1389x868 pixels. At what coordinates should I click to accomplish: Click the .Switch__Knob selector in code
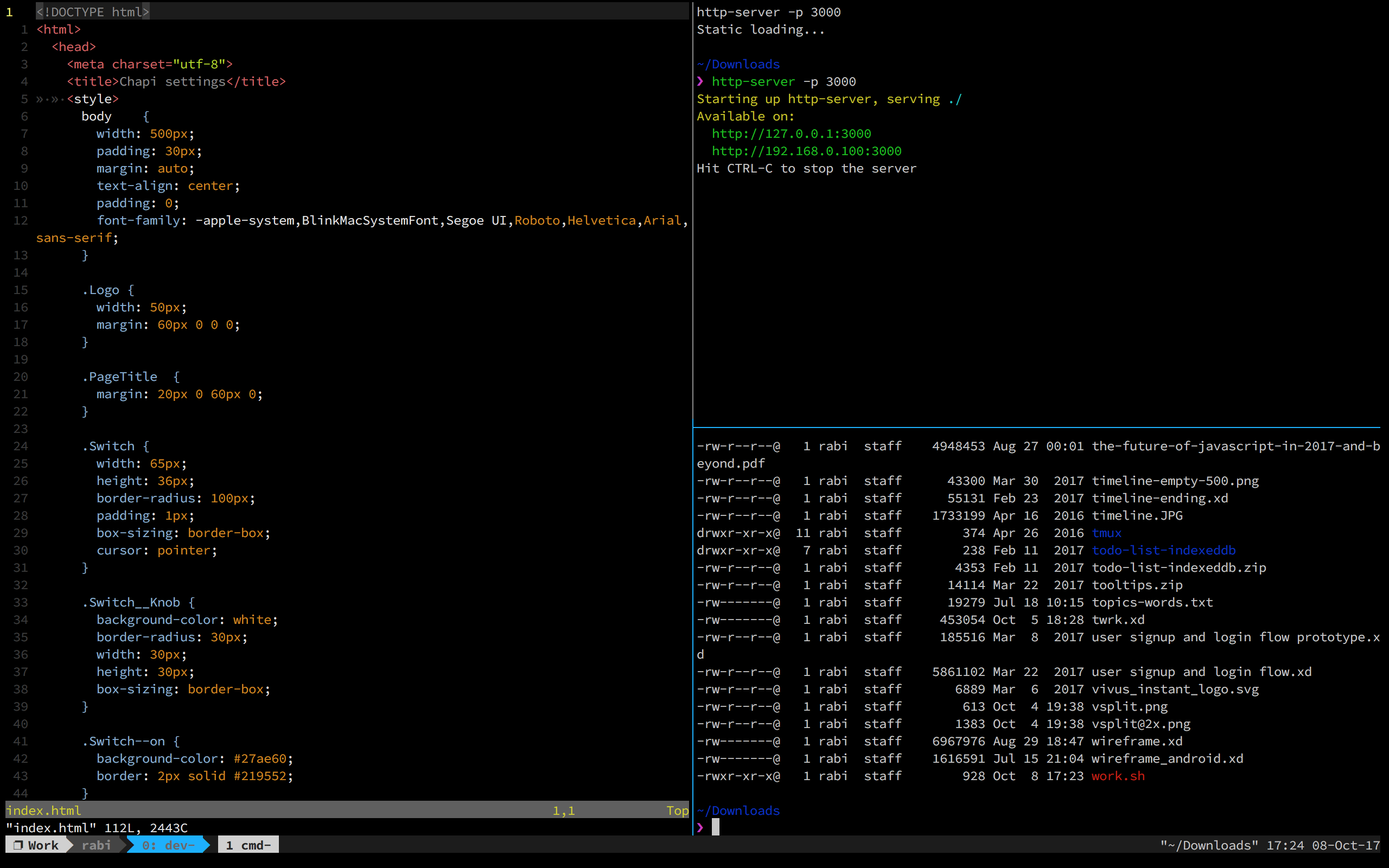coord(131,602)
